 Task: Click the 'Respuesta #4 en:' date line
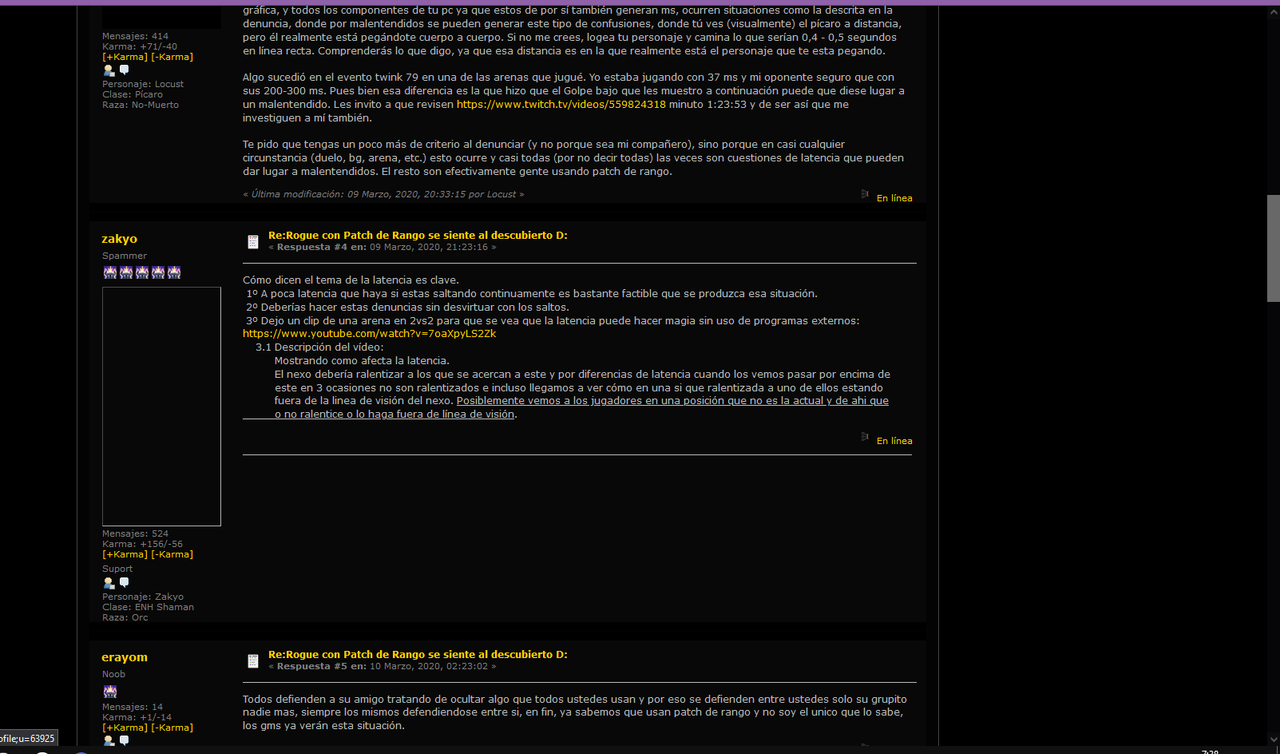[x=382, y=247]
